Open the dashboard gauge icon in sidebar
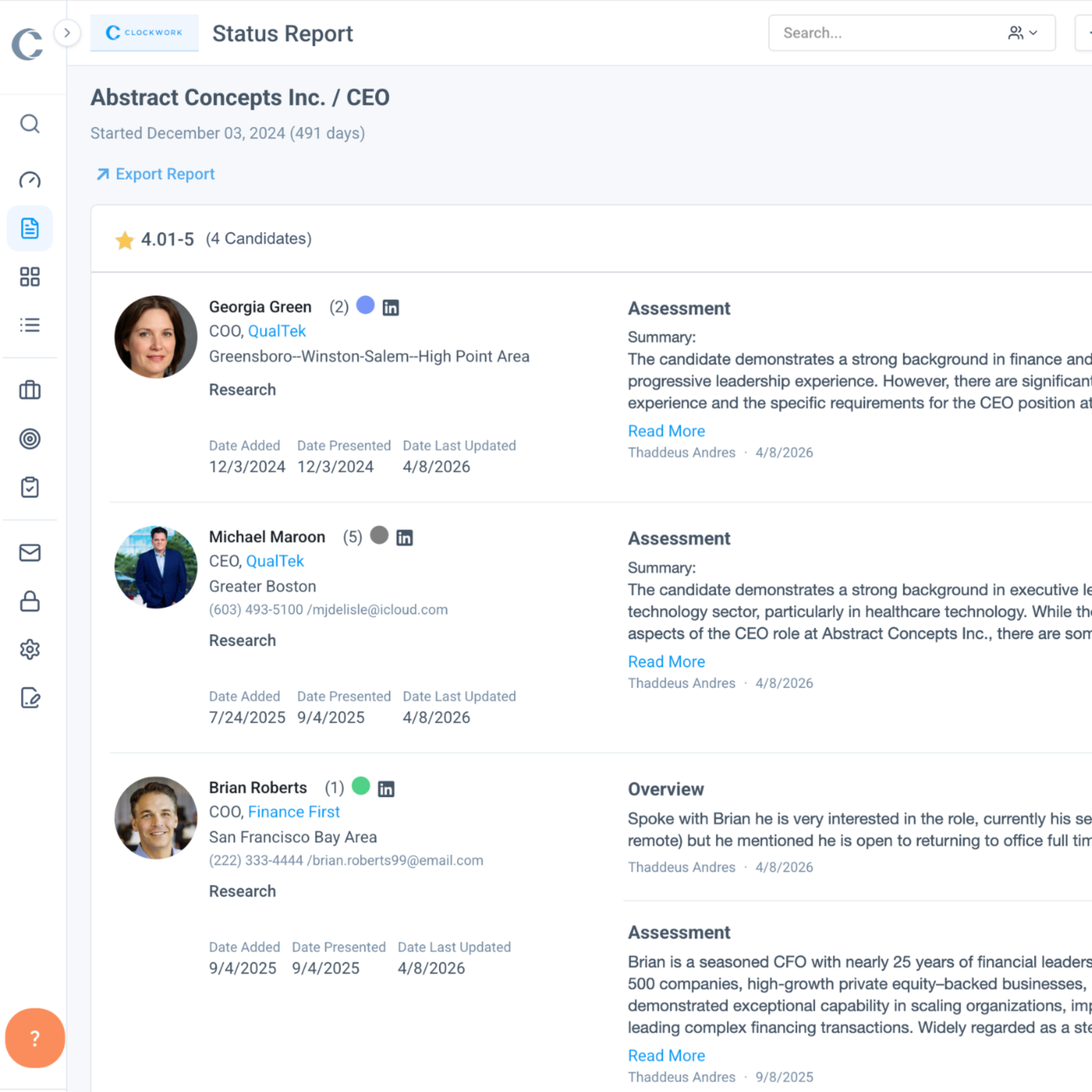 coord(30,180)
